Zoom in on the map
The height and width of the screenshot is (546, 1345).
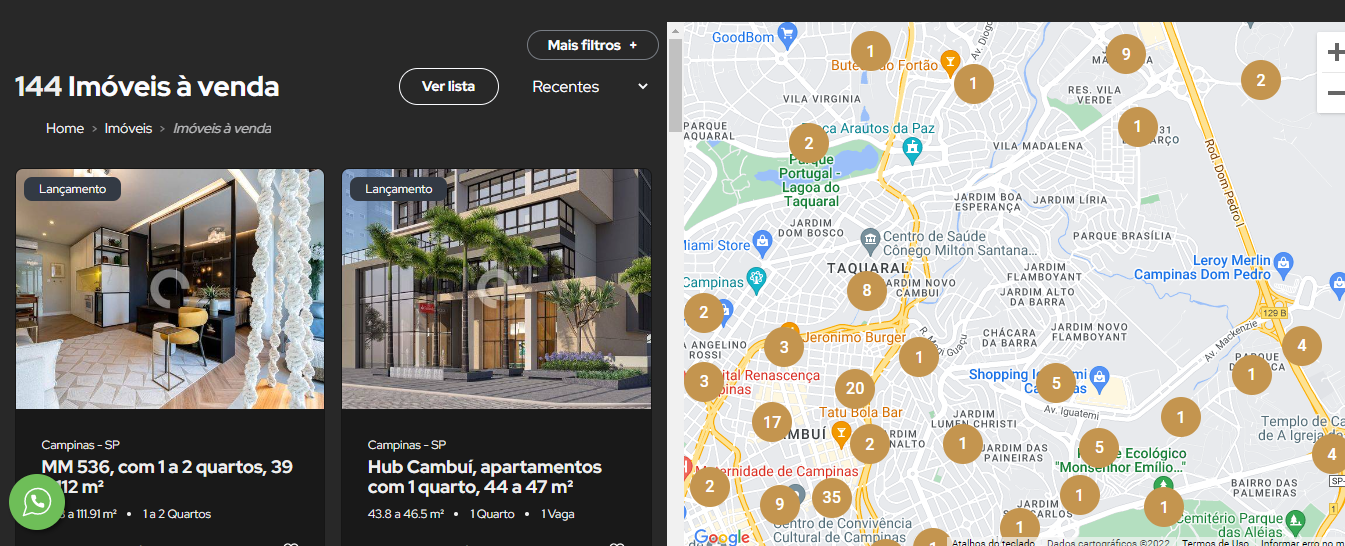click(x=1334, y=52)
